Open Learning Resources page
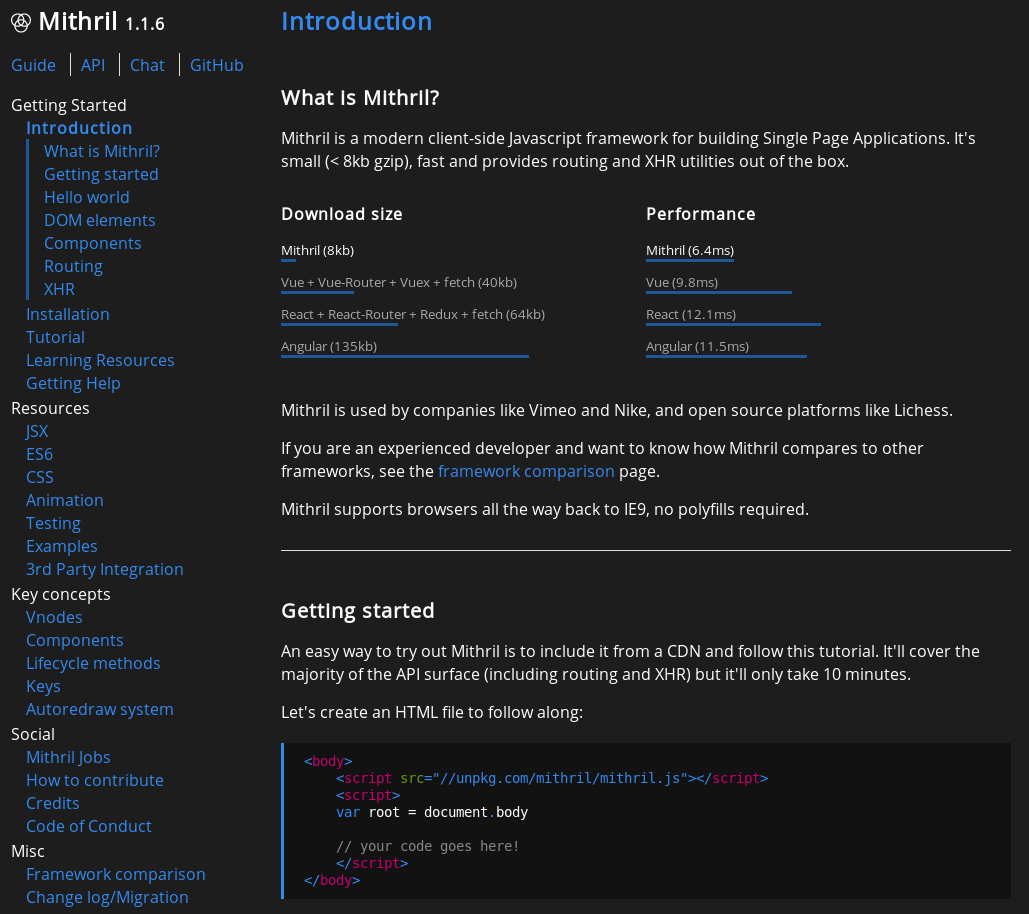1029x914 pixels. [x=100, y=360]
